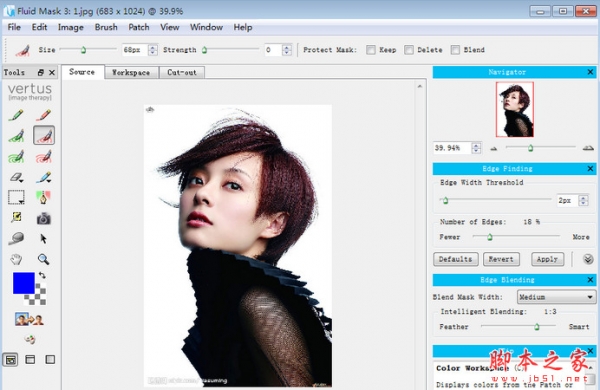Viewport: 600px width, 390px height.
Task: Select the middle screen layout mode icon
Action: coord(30,359)
